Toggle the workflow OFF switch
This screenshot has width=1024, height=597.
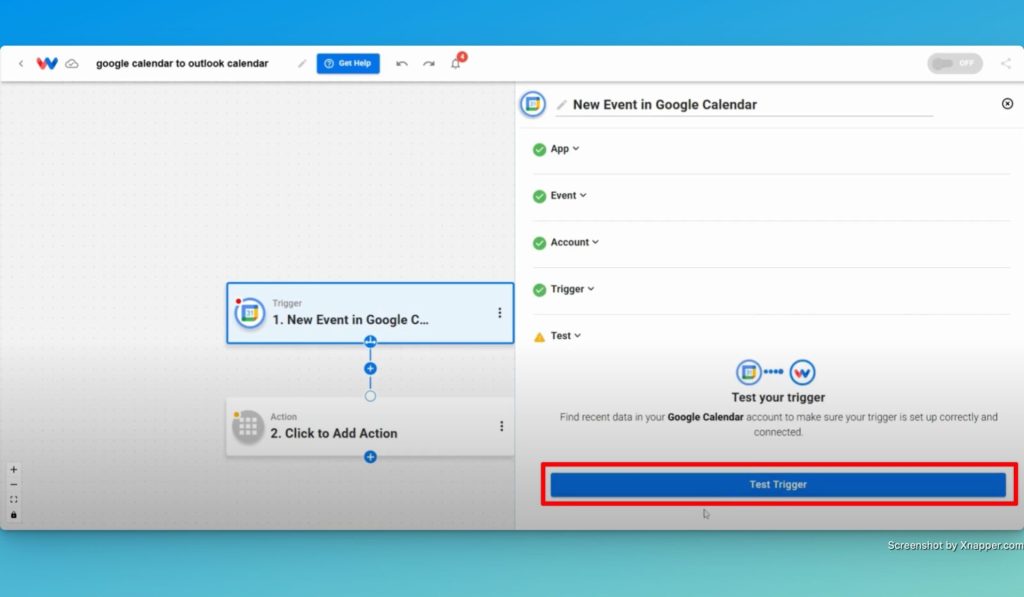click(955, 63)
